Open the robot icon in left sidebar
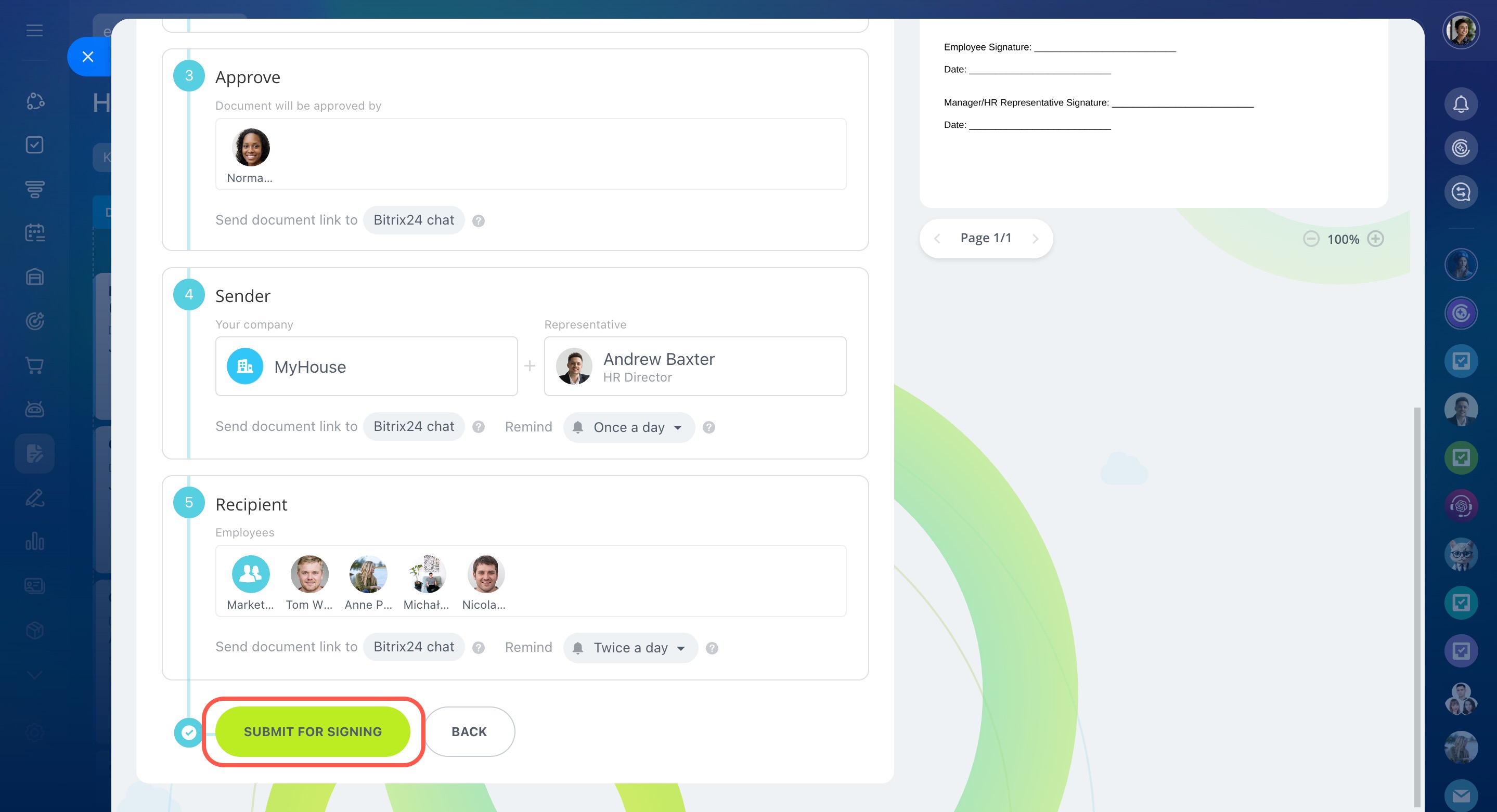Viewport: 1497px width, 812px height. coord(34,409)
